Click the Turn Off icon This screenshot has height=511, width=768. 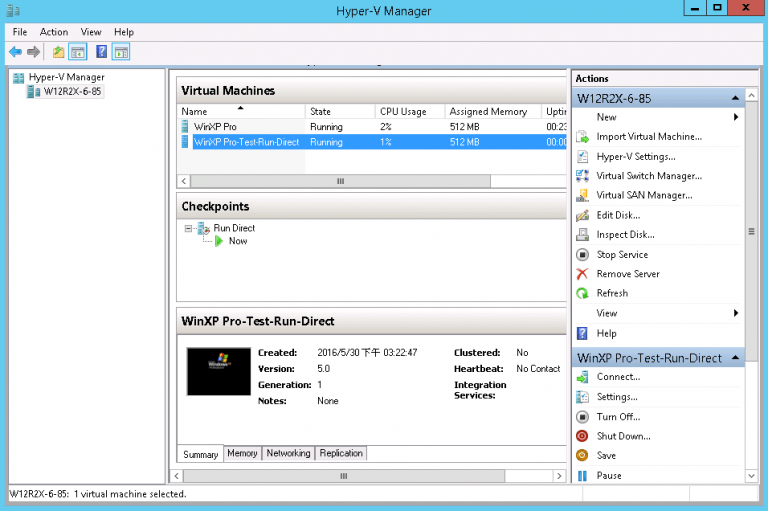(582, 417)
